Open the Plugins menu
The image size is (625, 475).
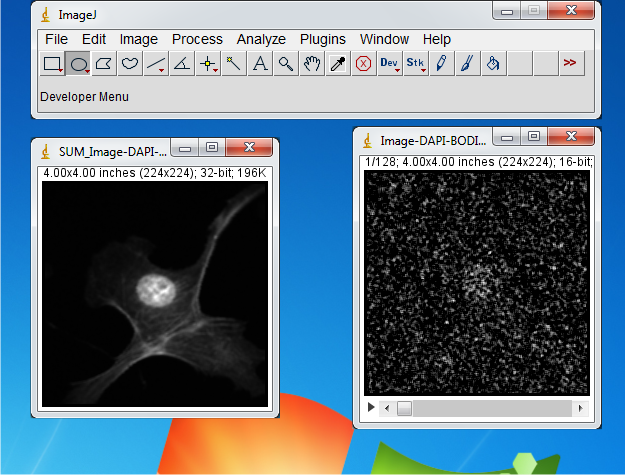tap(323, 39)
